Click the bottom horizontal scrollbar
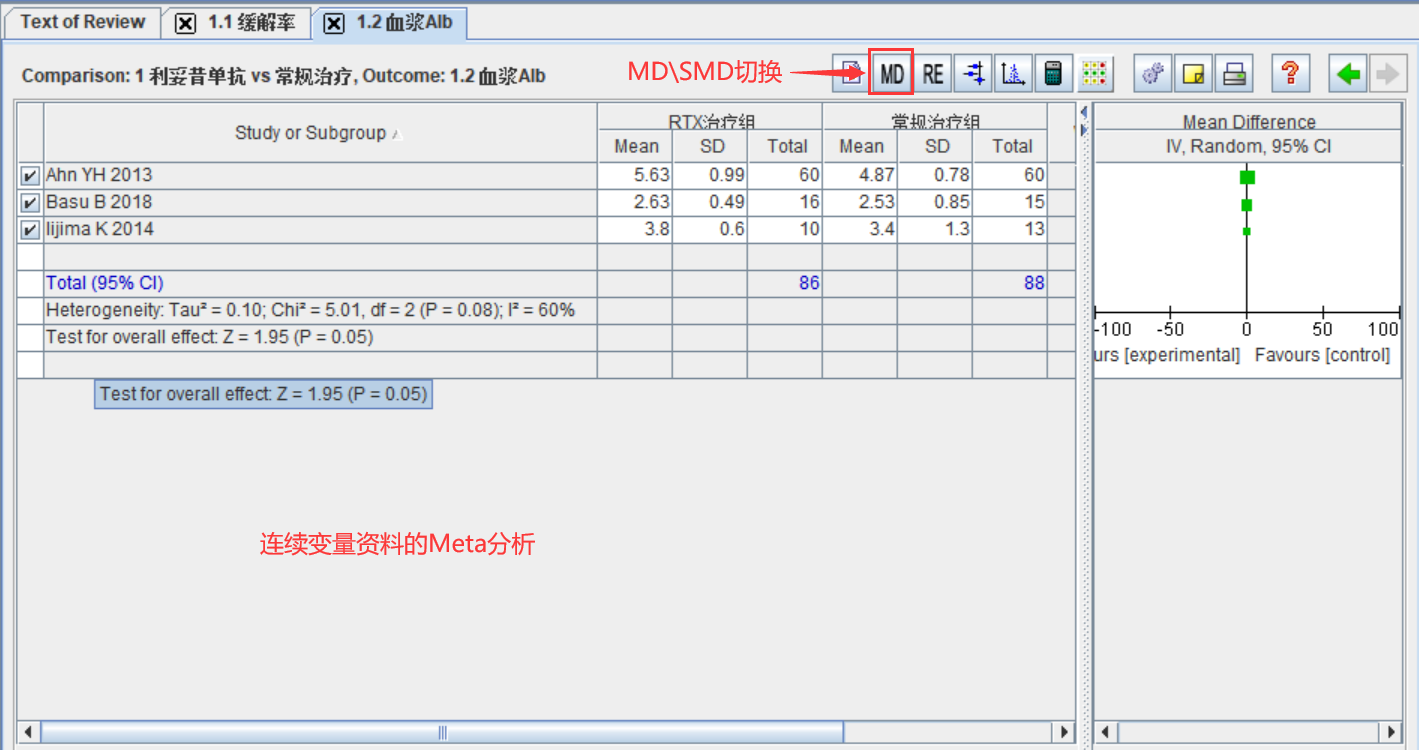Screen dimensions: 1419x750 (440, 732)
